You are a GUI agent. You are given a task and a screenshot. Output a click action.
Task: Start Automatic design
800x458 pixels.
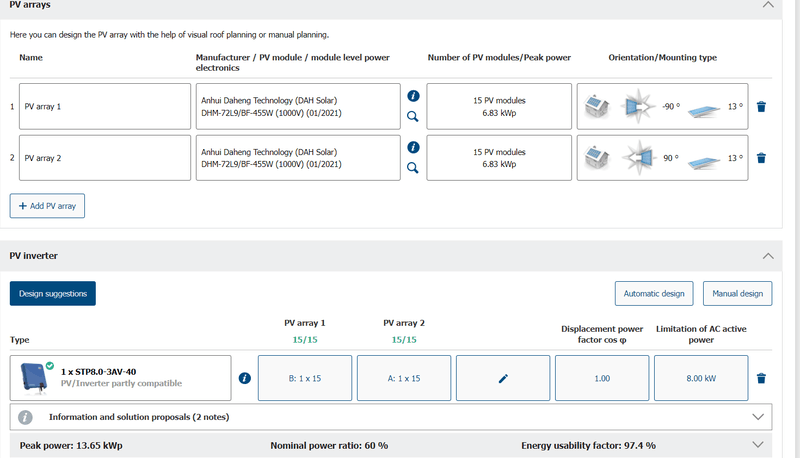tap(654, 293)
